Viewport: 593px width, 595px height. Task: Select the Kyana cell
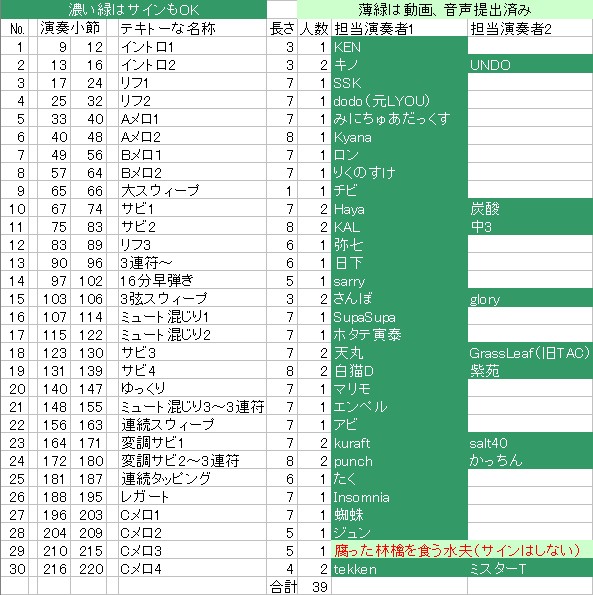[x=400, y=137]
